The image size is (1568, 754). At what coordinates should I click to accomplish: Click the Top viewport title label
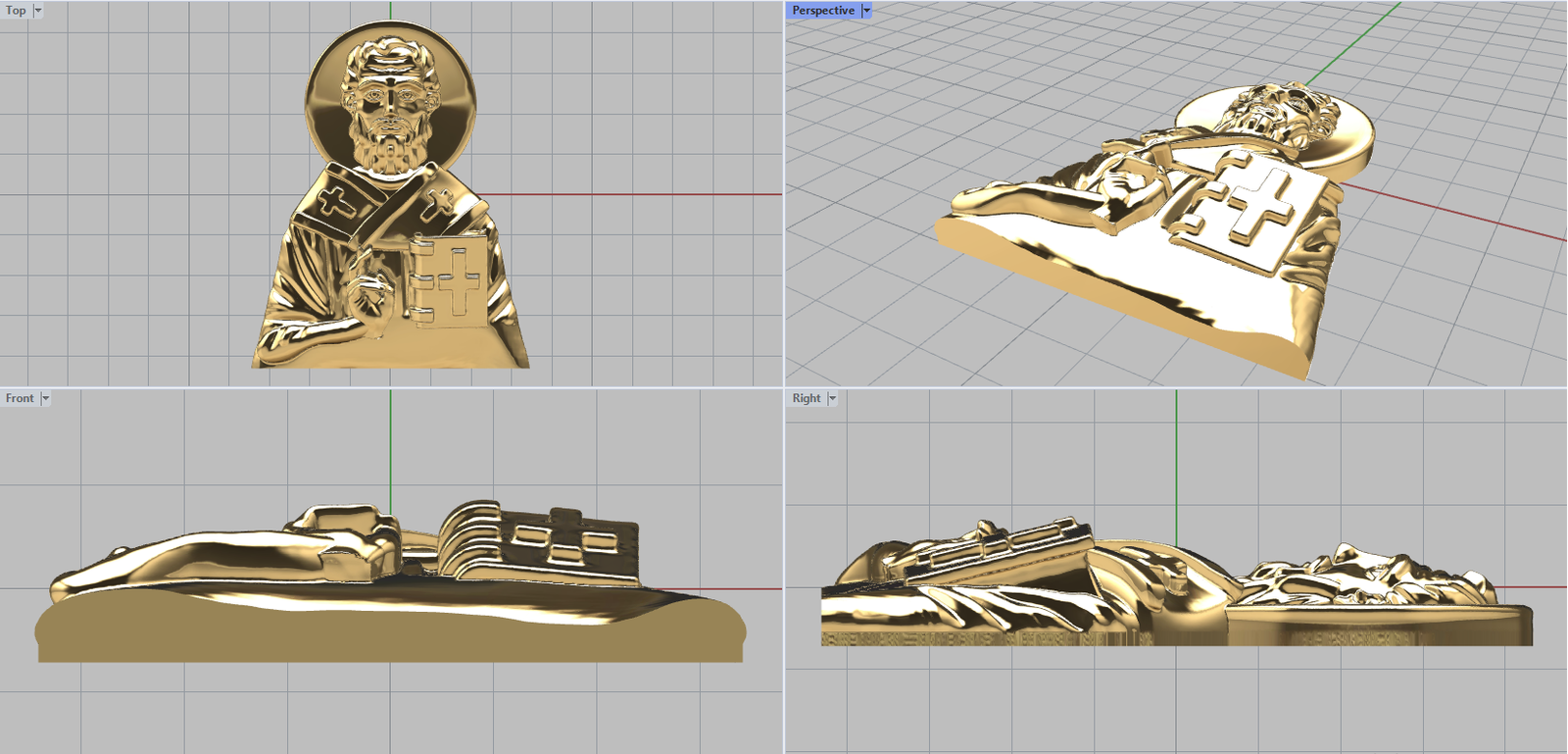coord(16,11)
